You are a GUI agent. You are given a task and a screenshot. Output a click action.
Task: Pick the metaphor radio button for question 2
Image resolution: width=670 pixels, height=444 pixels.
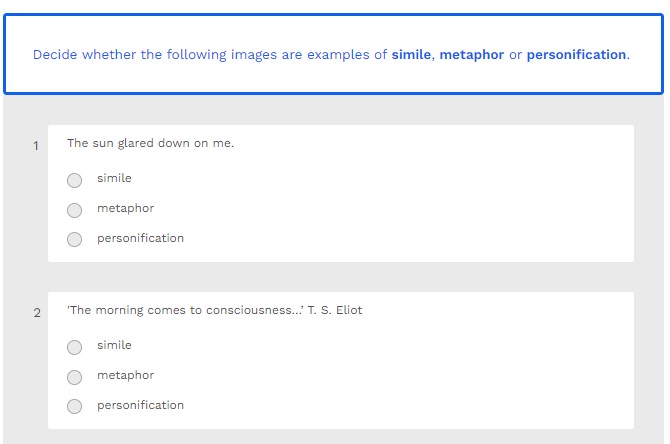[75, 377]
